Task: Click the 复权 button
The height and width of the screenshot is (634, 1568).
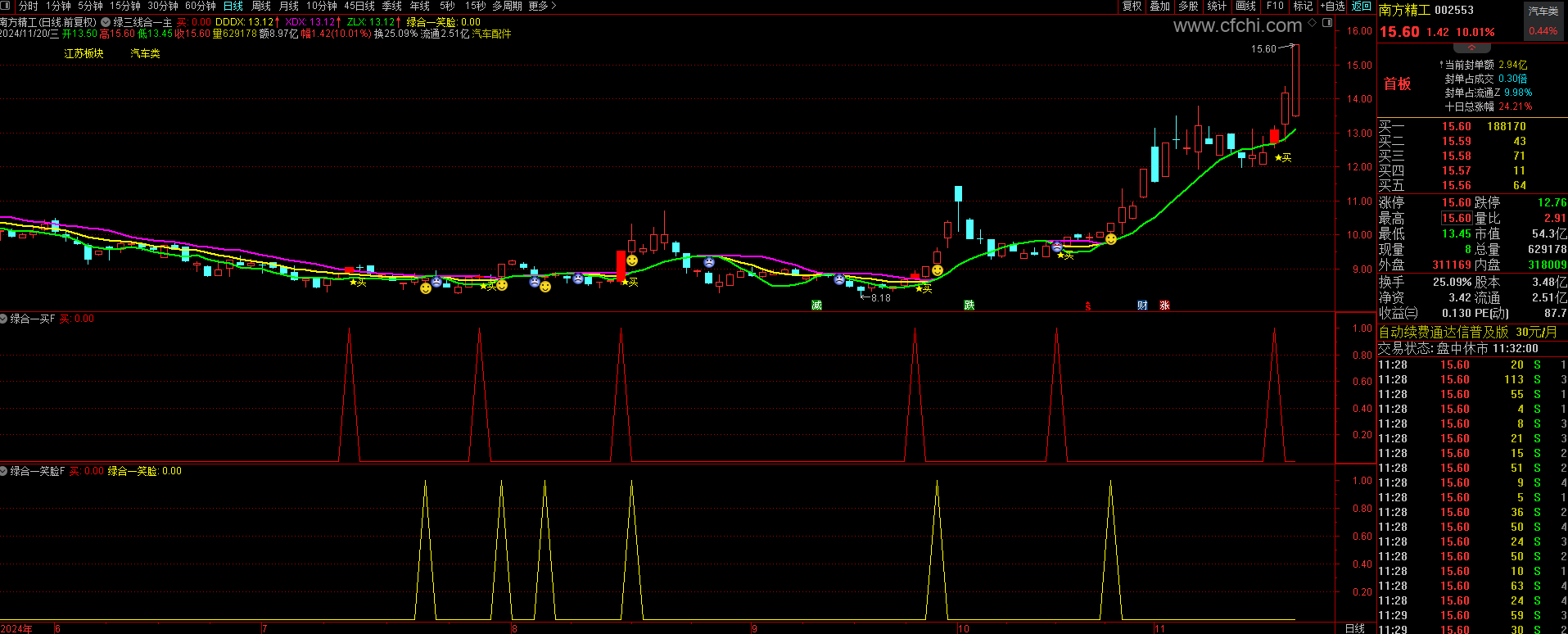Action: (x=1132, y=6)
